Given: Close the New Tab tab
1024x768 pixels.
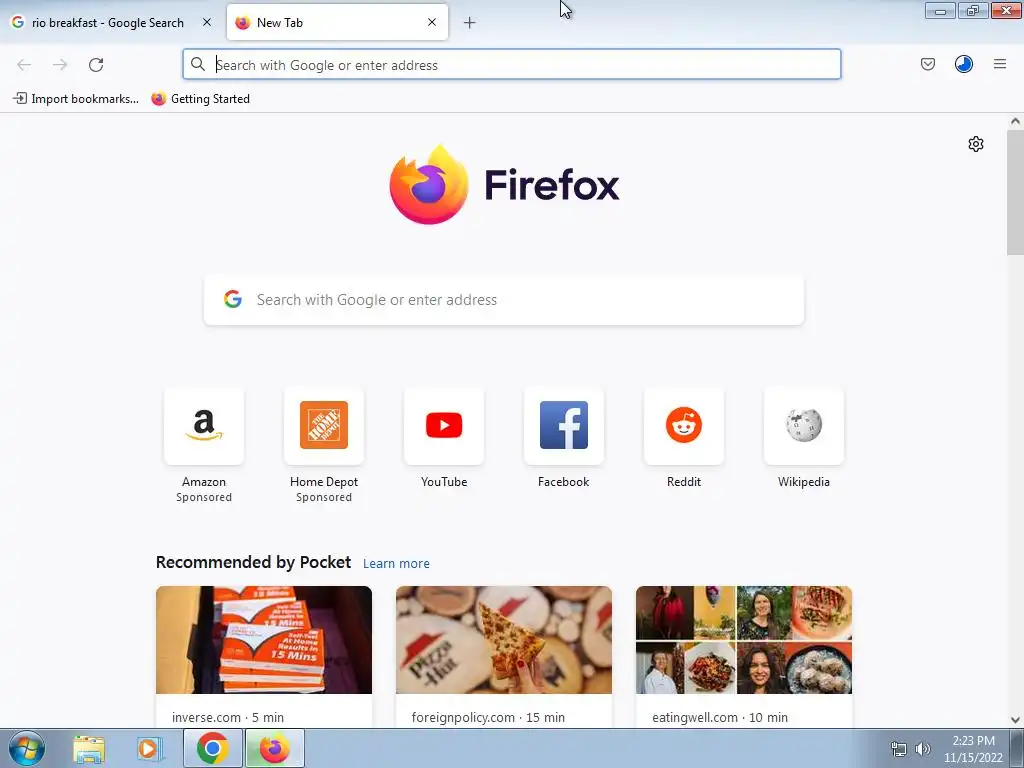Looking at the screenshot, I should [x=432, y=22].
